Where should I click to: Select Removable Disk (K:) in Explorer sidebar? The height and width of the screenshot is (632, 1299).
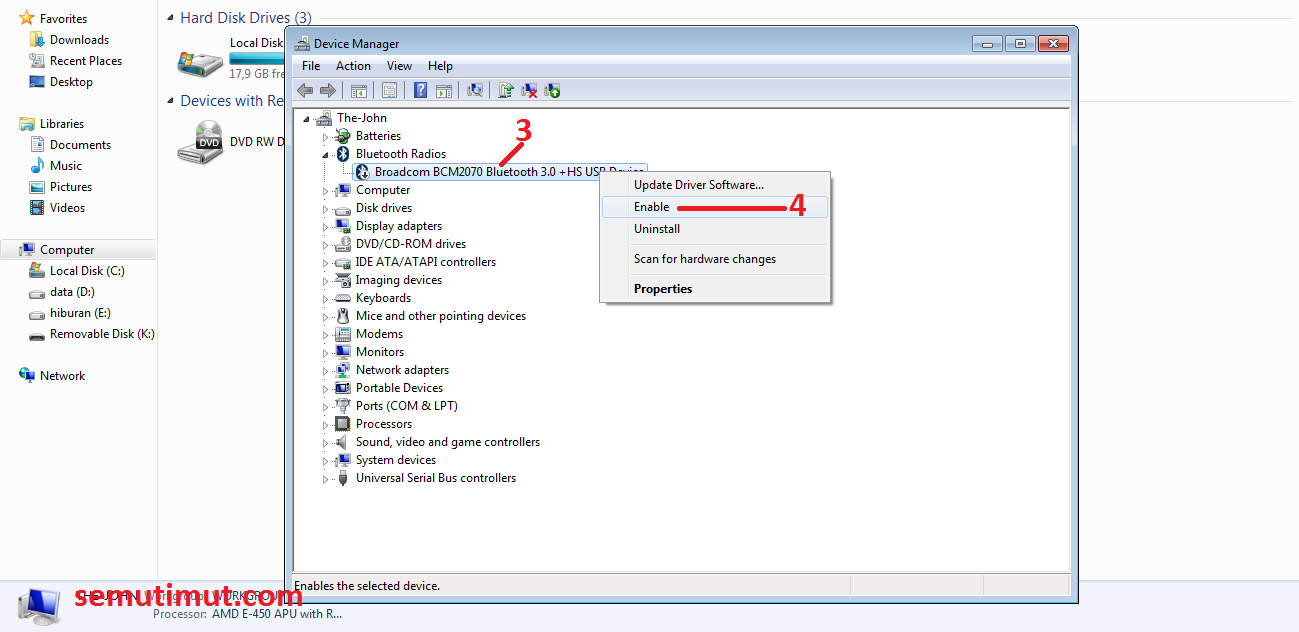pyautogui.click(x=102, y=334)
